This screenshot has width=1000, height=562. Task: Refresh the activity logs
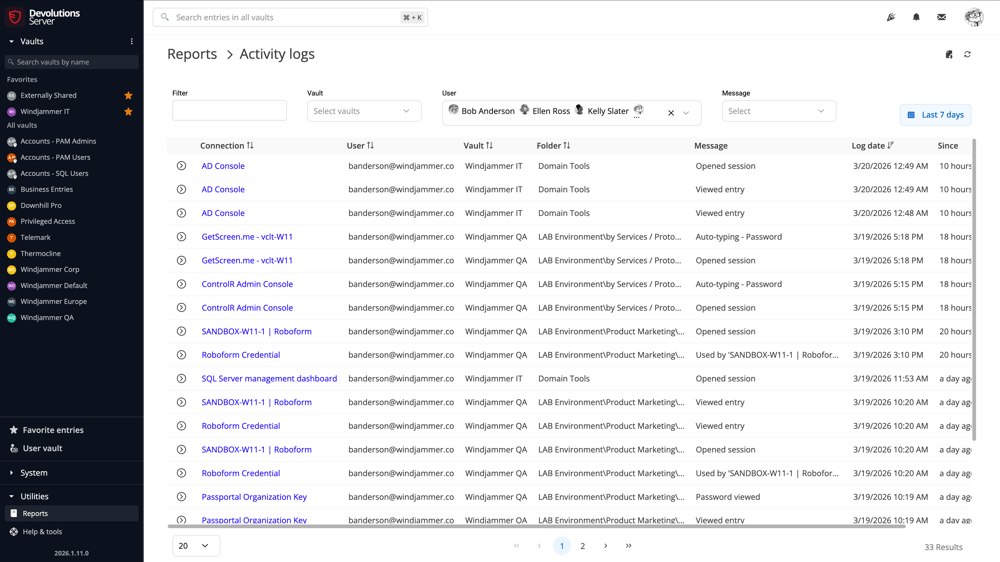[967, 54]
